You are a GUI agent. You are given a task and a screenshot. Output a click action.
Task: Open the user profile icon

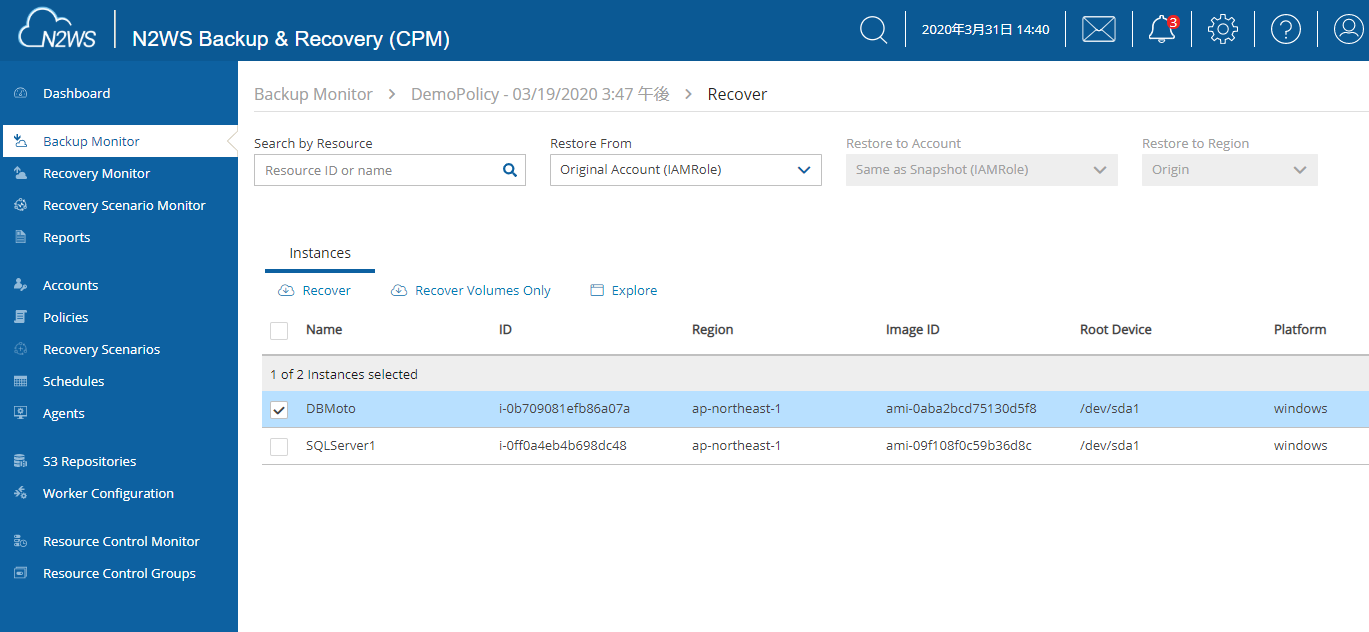coord(1349,30)
